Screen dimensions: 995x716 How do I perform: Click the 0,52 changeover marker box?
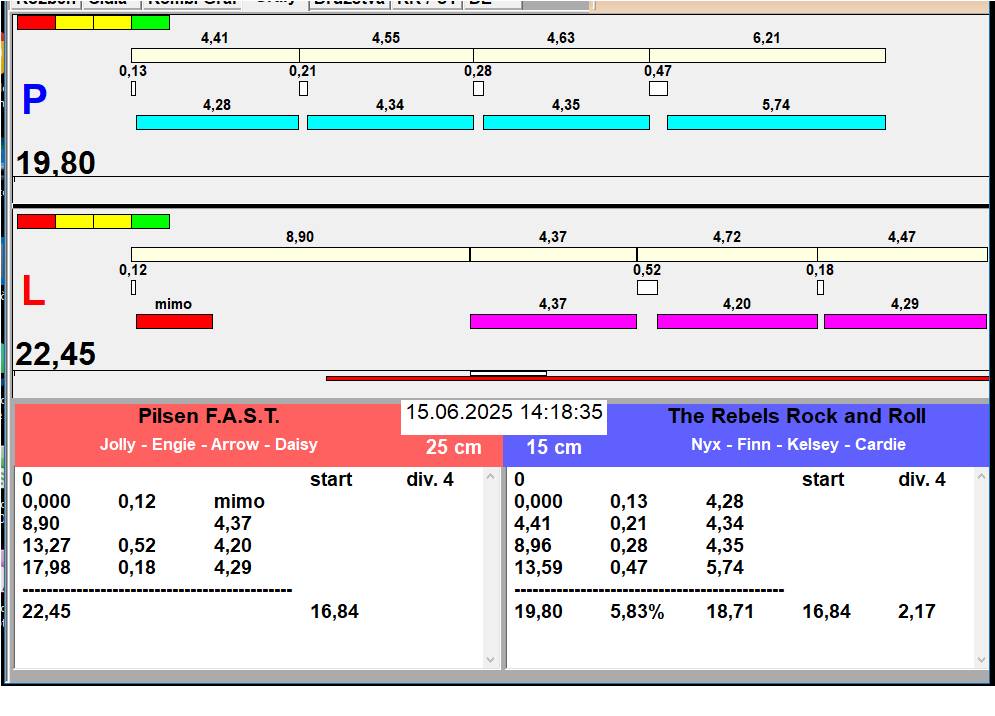click(647, 287)
